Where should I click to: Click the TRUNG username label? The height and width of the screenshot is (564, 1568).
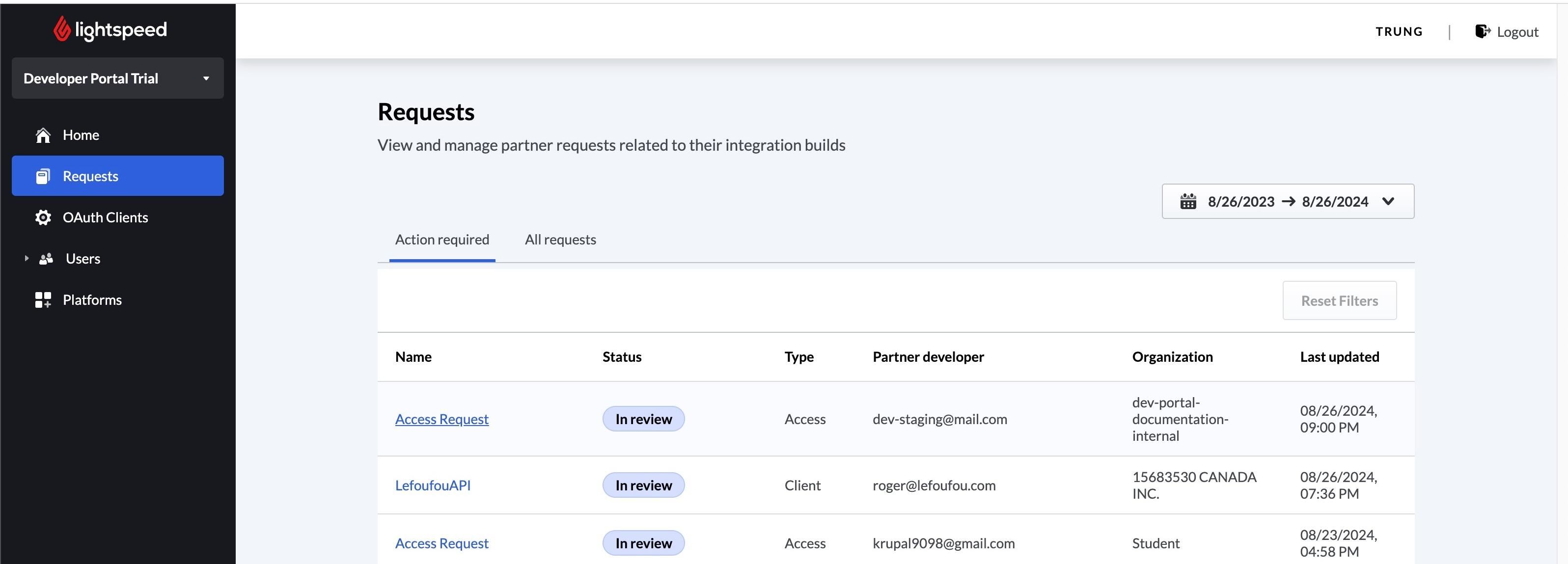pos(1398,31)
